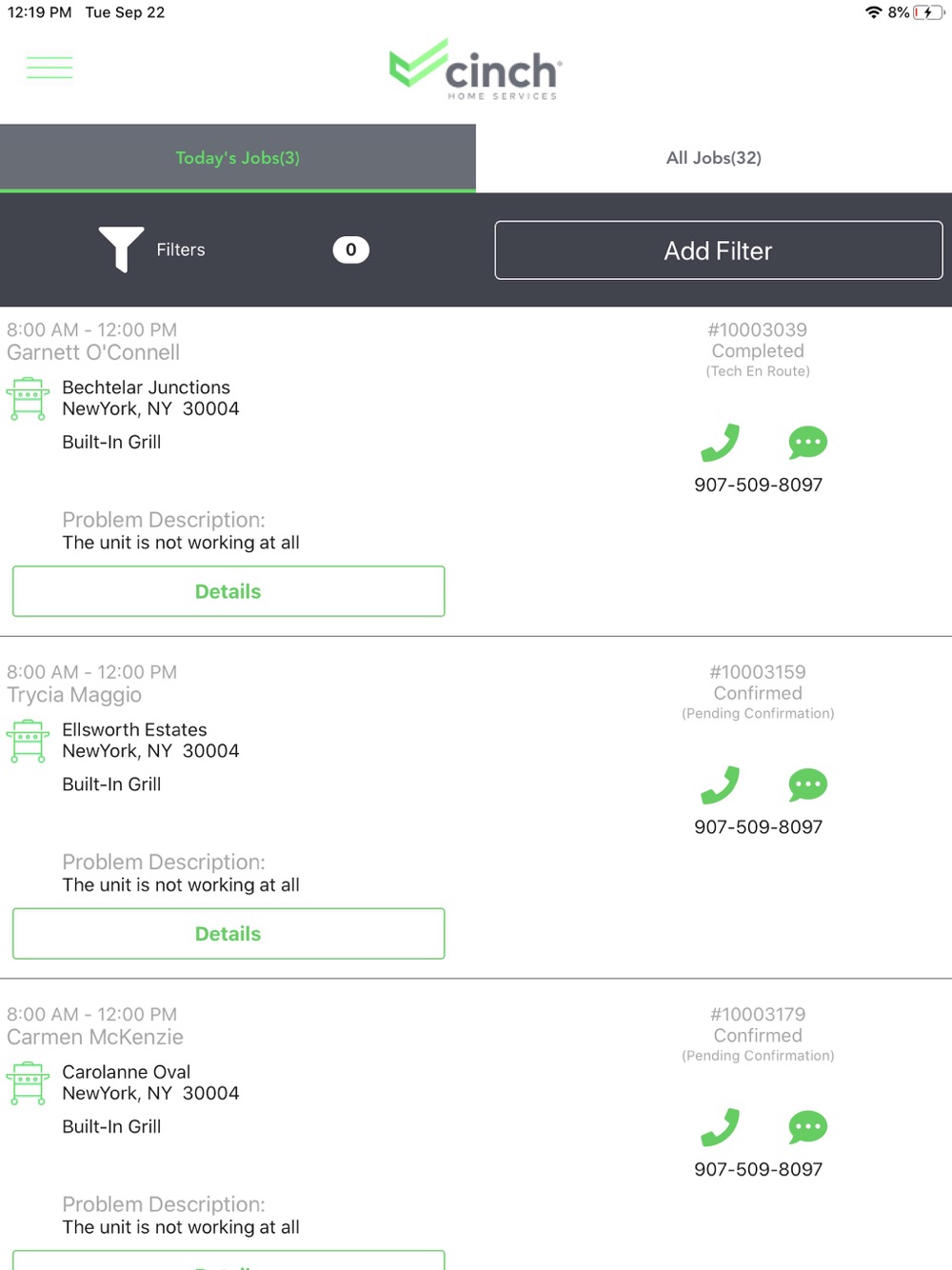952x1270 pixels.
Task: Tap grill icon beside Bechtelar Junctions address
Action: [x=29, y=398]
